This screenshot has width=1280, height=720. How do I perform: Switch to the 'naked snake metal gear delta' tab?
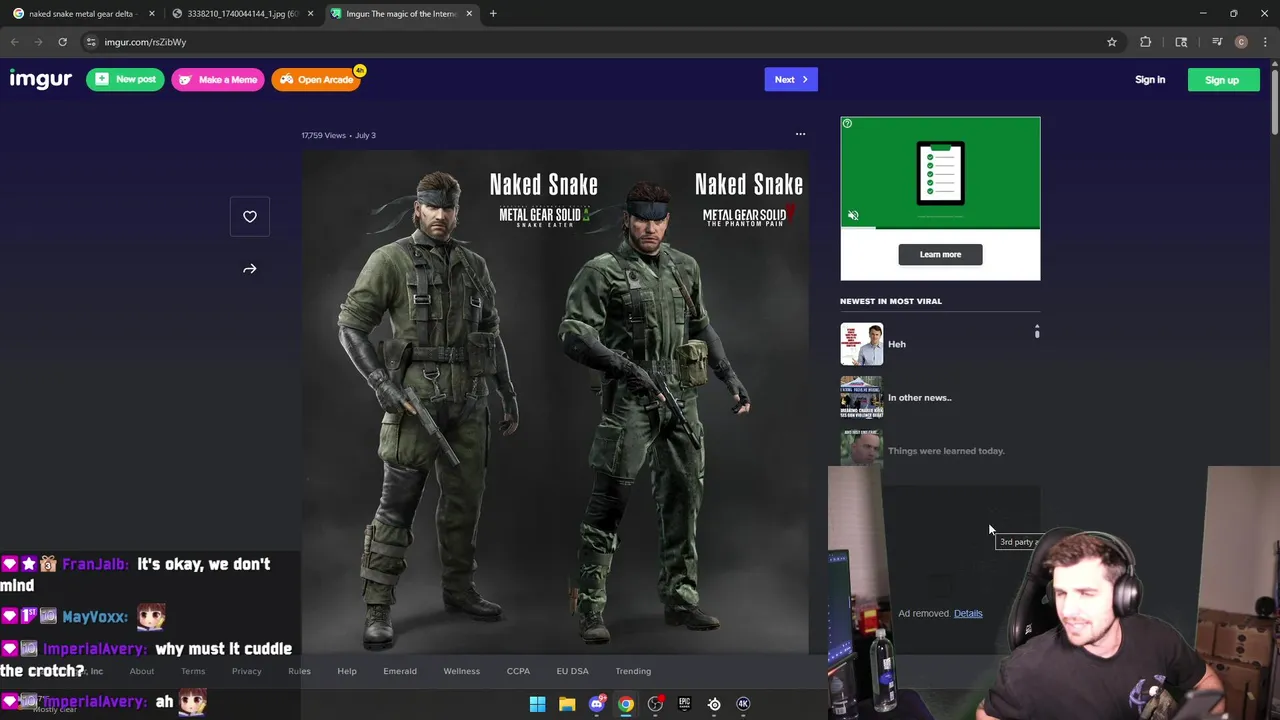coord(82,14)
